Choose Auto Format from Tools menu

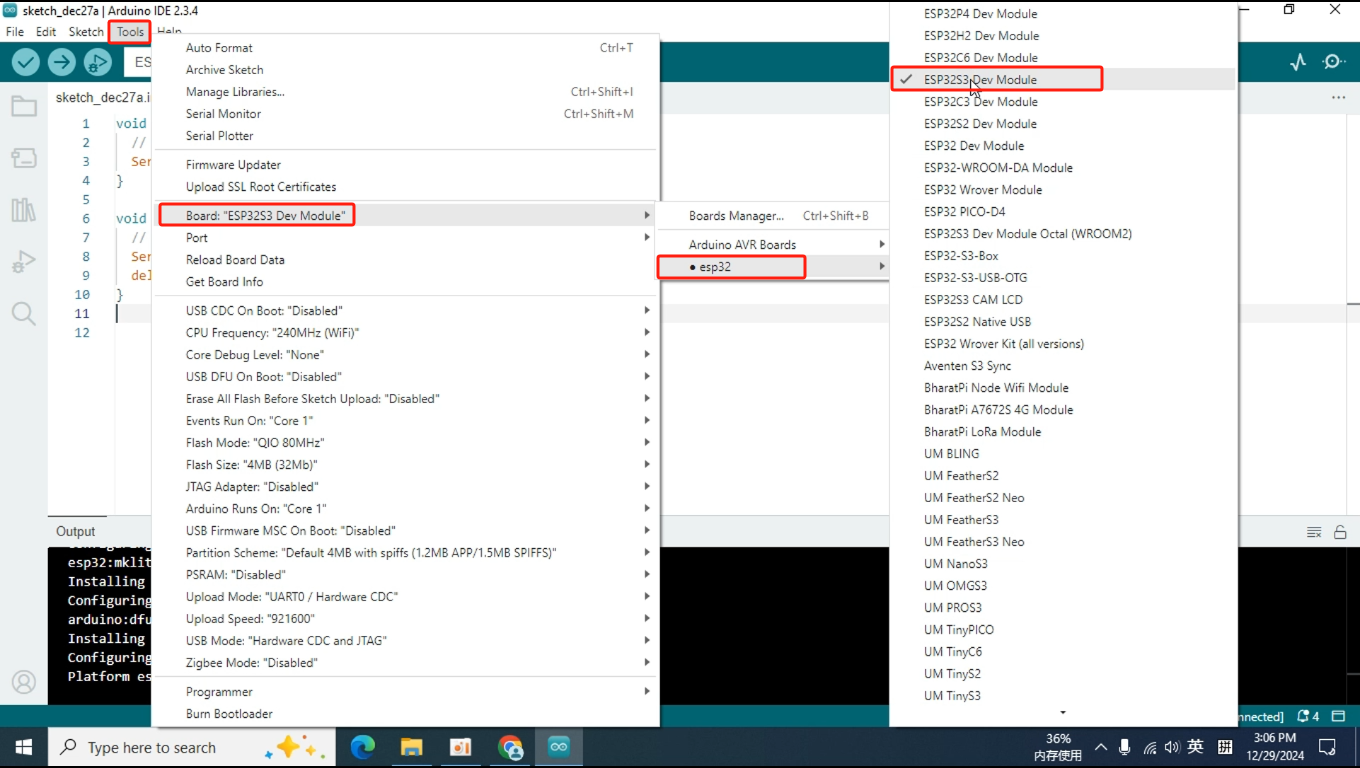pos(406,48)
